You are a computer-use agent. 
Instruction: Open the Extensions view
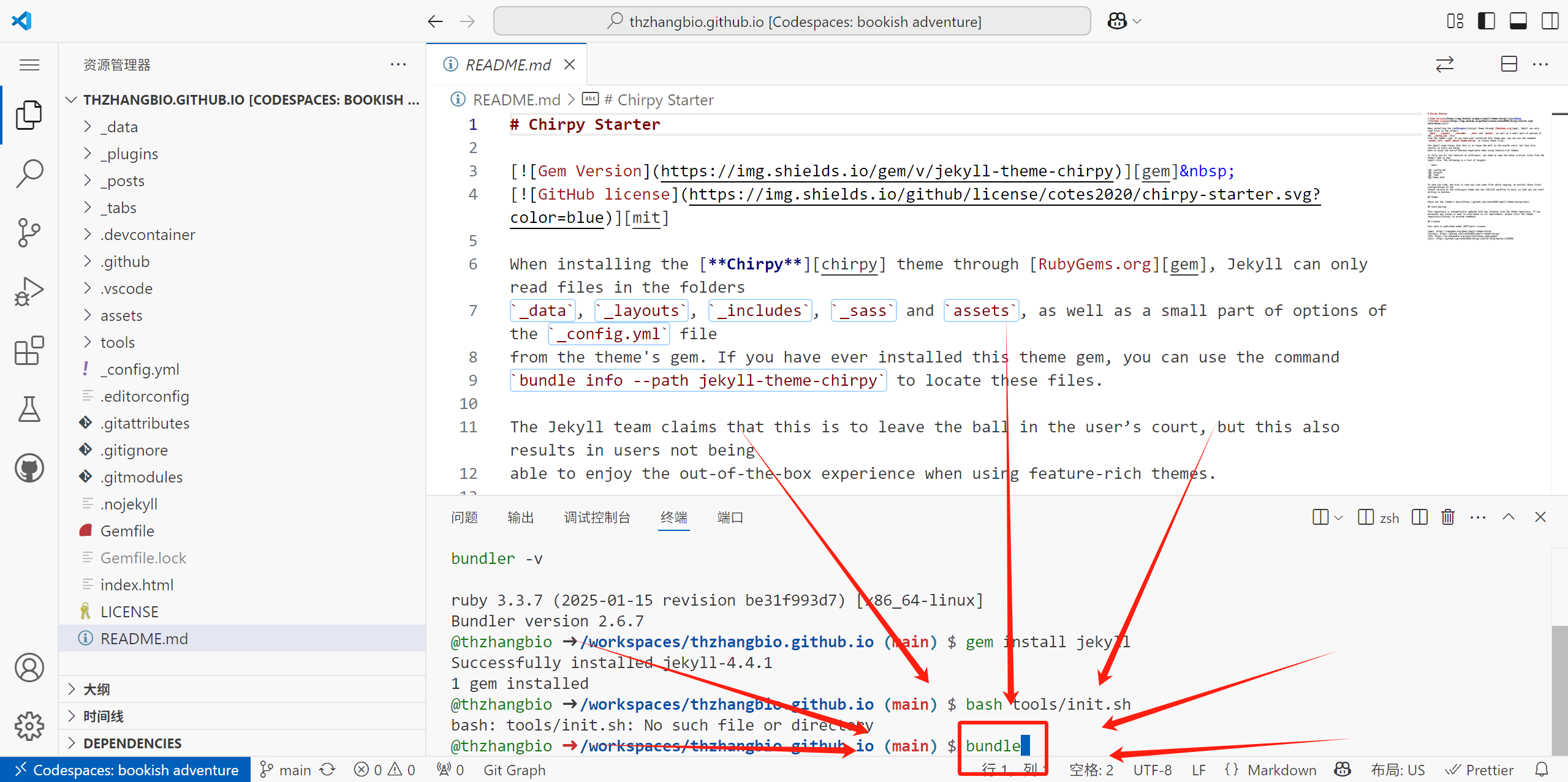(x=29, y=351)
